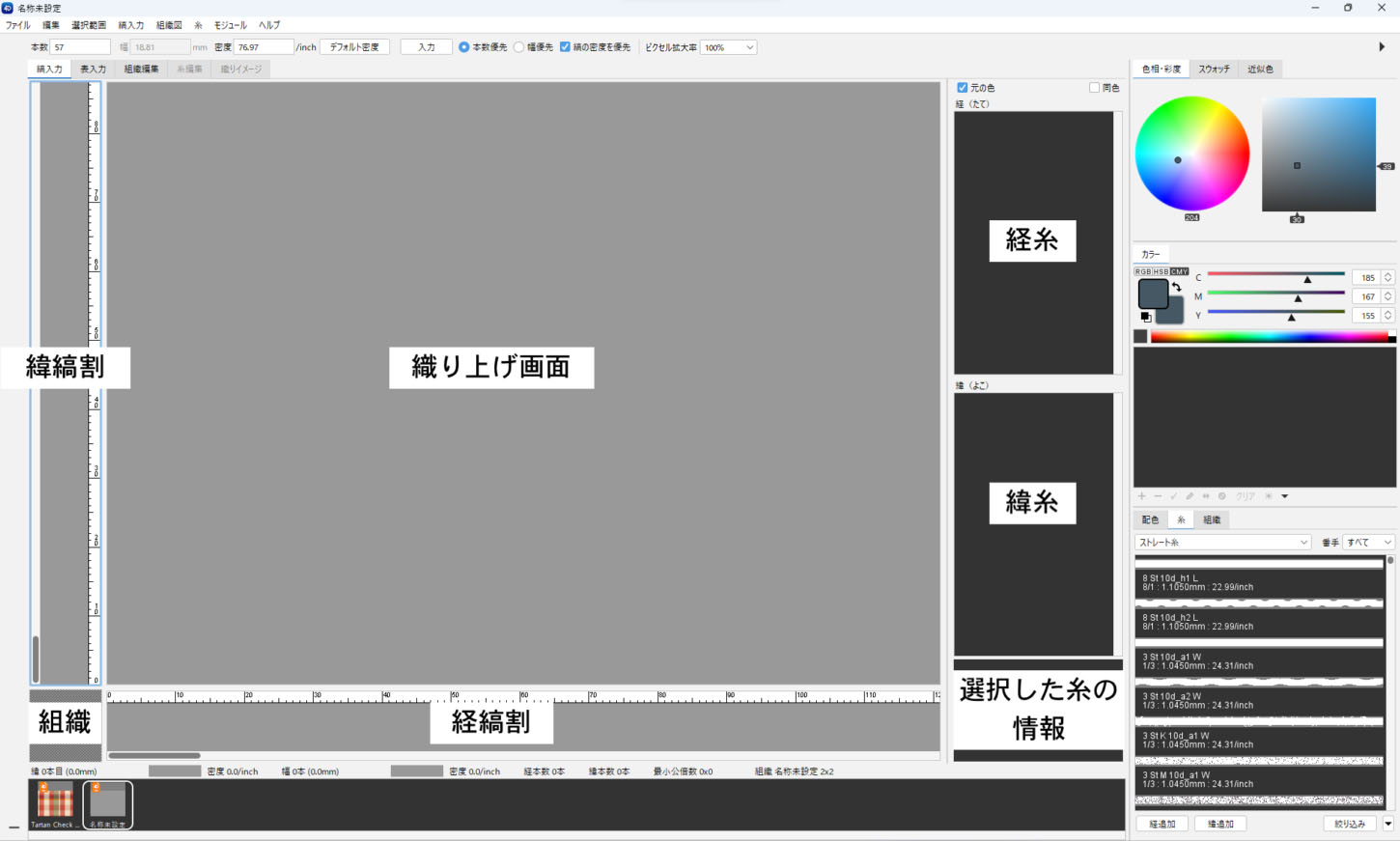The image size is (1400, 841).
Task: Click the C channel color slider
Action: pos(1275,275)
